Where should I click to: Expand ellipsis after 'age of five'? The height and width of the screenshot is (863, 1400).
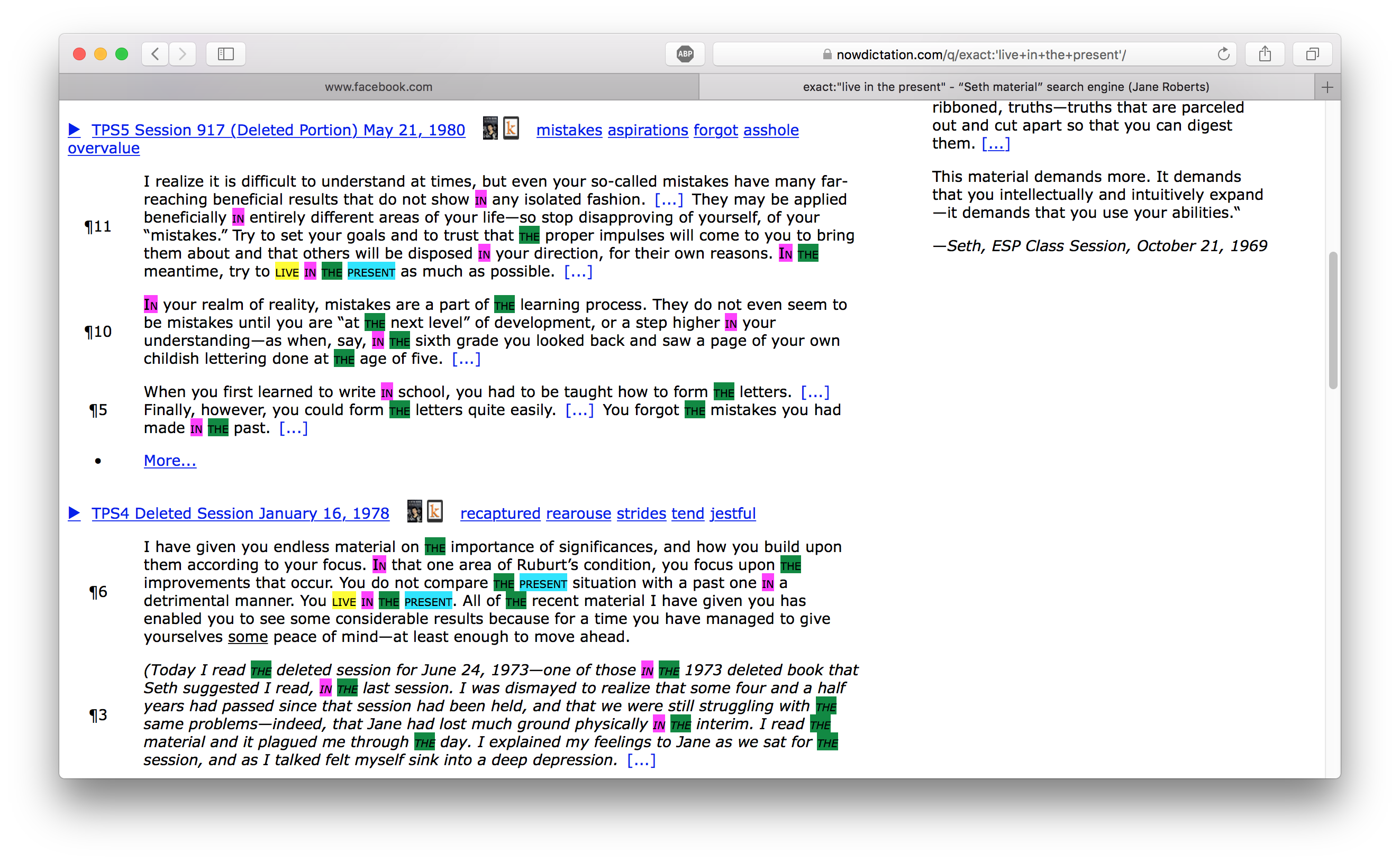point(466,359)
